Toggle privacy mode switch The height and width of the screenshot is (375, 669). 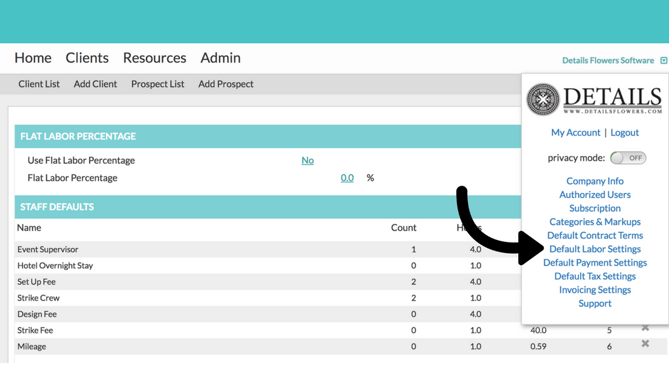point(628,158)
